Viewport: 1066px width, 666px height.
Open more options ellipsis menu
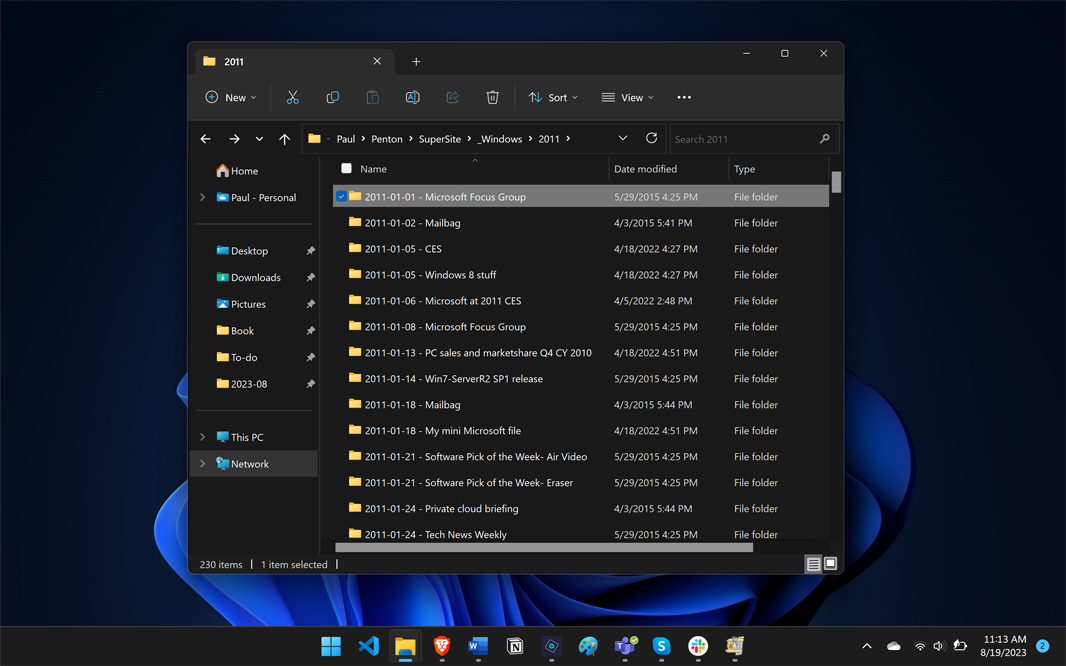click(684, 98)
